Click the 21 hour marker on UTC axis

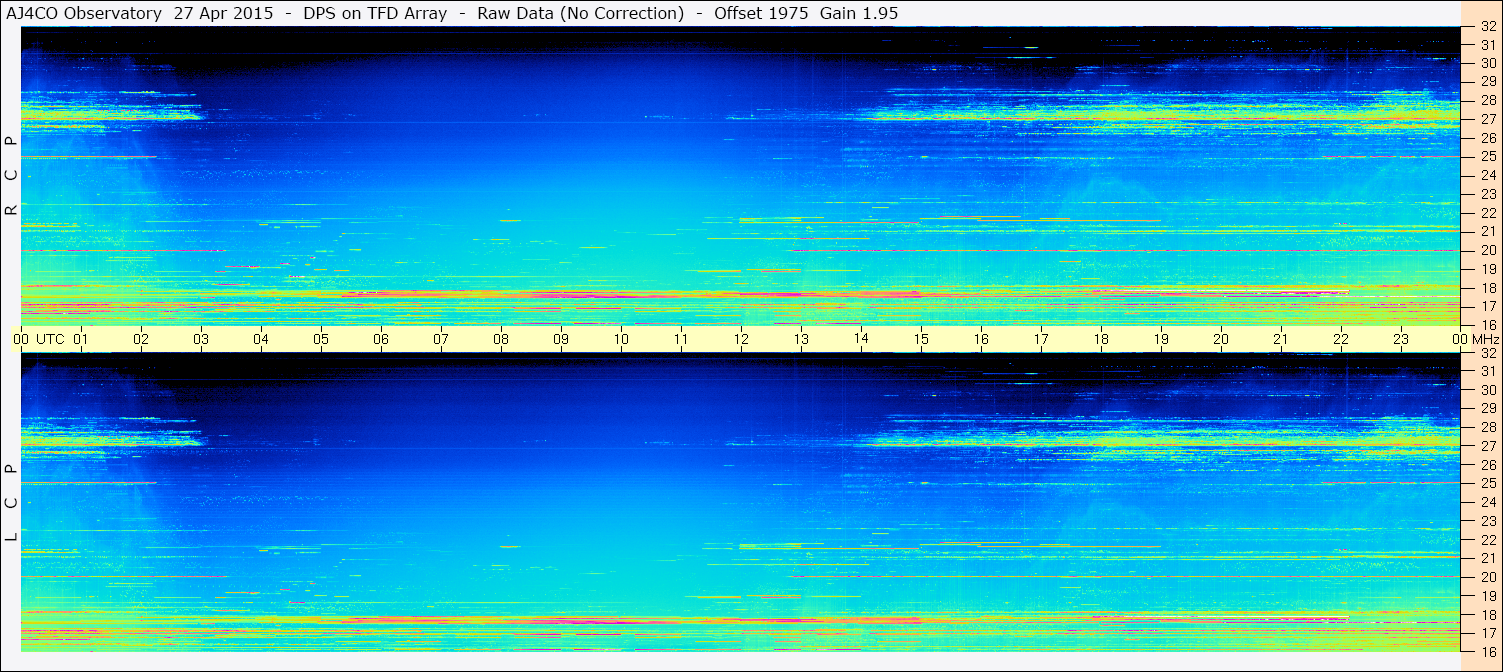point(1281,339)
